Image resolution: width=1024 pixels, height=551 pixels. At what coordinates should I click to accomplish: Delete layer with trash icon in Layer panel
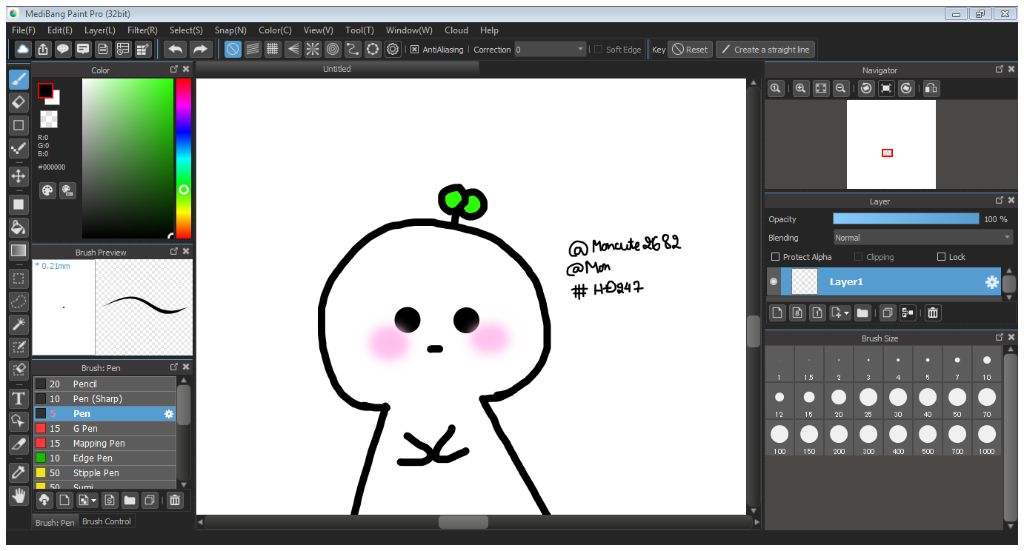[x=933, y=313]
